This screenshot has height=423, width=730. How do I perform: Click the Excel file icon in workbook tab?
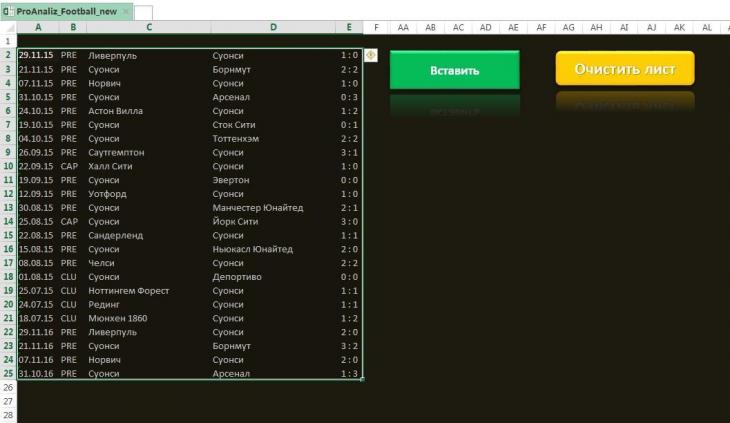[x=7, y=12]
